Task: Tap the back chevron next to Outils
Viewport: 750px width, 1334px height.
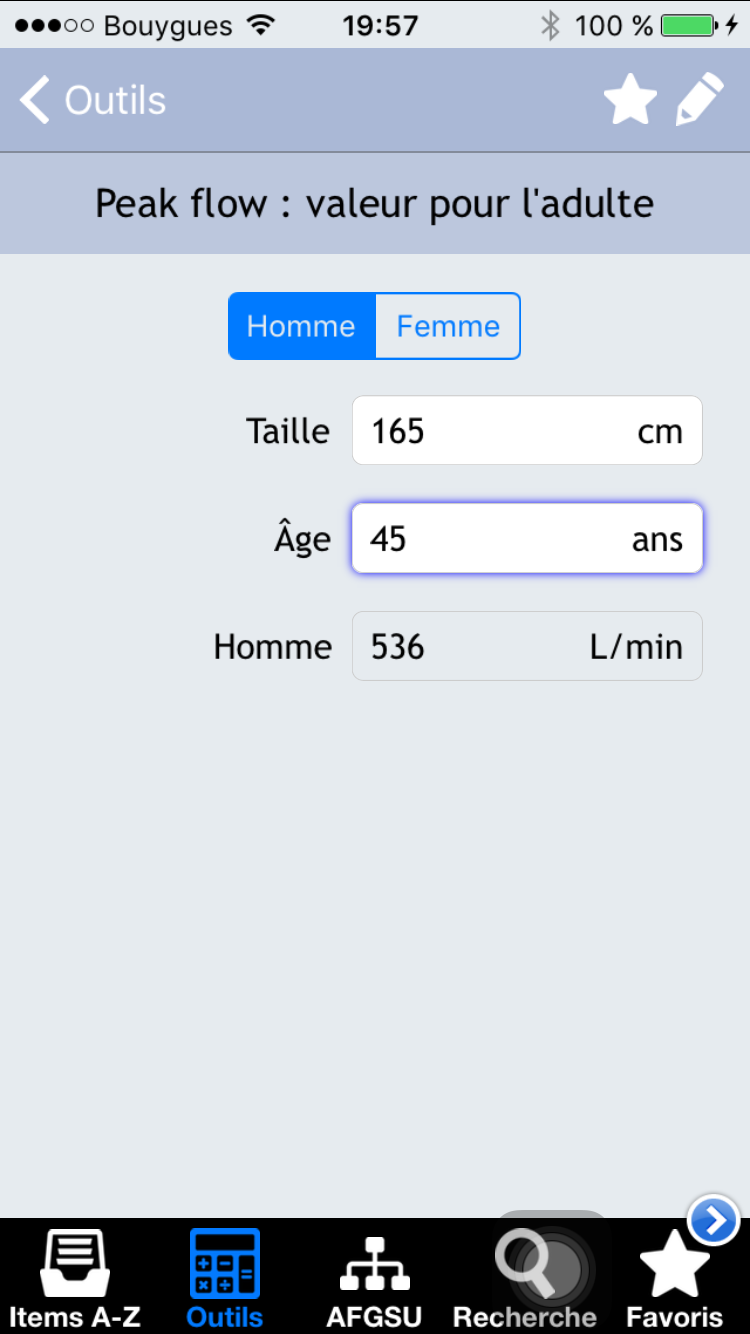Action: [x=35, y=101]
